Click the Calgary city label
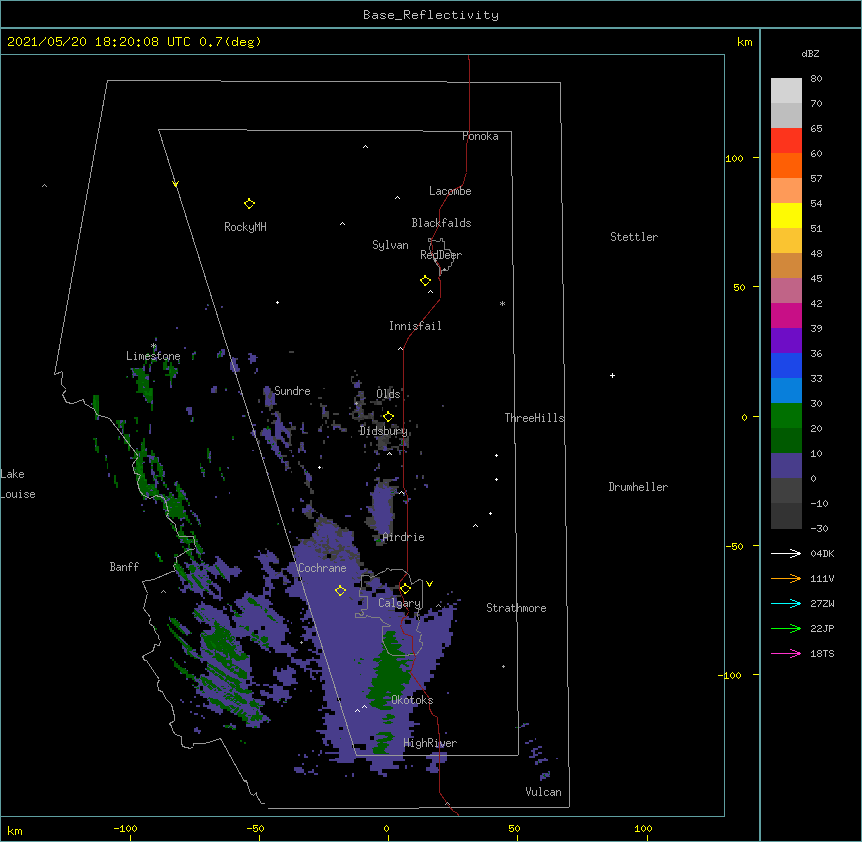This screenshot has width=862, height=842. click(399, 603)
